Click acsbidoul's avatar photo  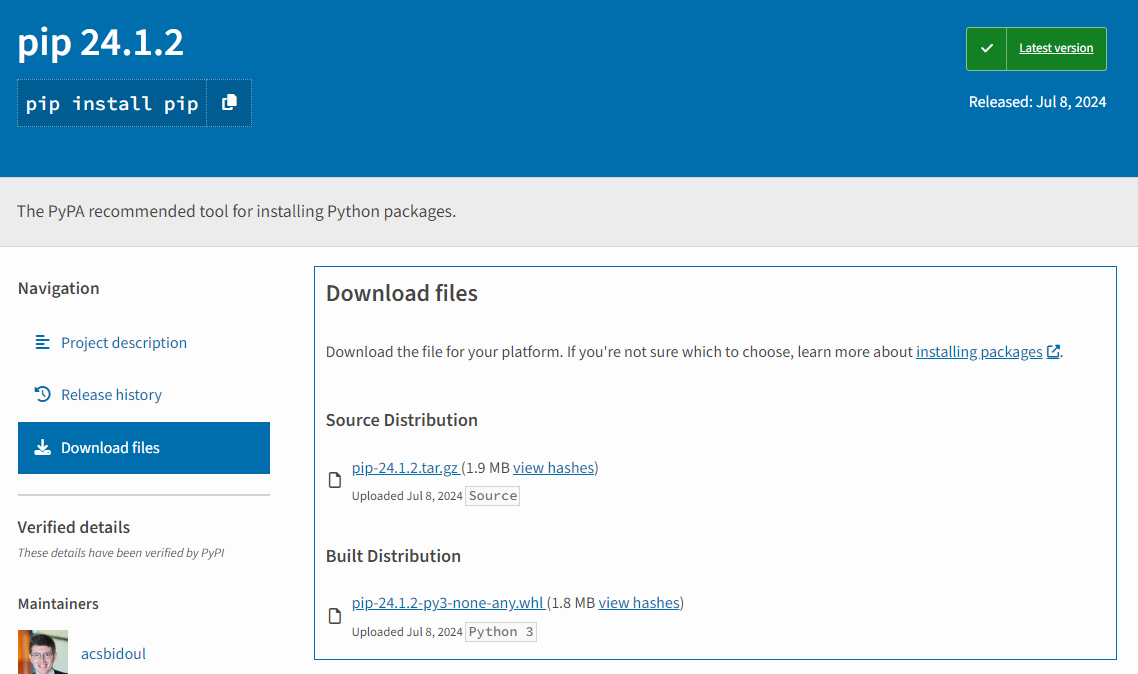(43, 652)
